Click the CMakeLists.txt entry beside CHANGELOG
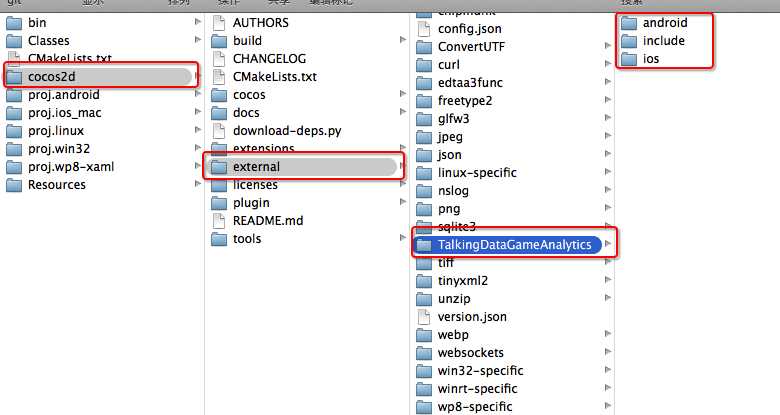 tap(275, 77)
